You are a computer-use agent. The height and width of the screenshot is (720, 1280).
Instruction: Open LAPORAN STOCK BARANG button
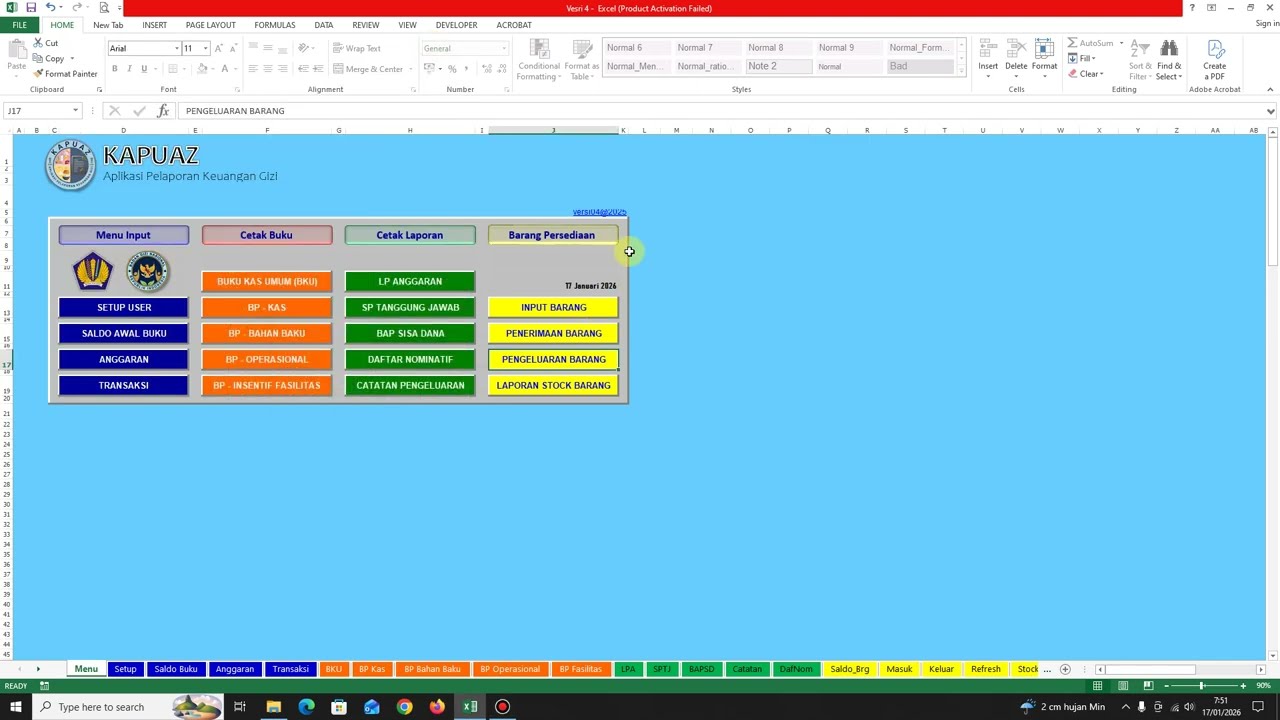pyautogui.click(x=553, y=385)
